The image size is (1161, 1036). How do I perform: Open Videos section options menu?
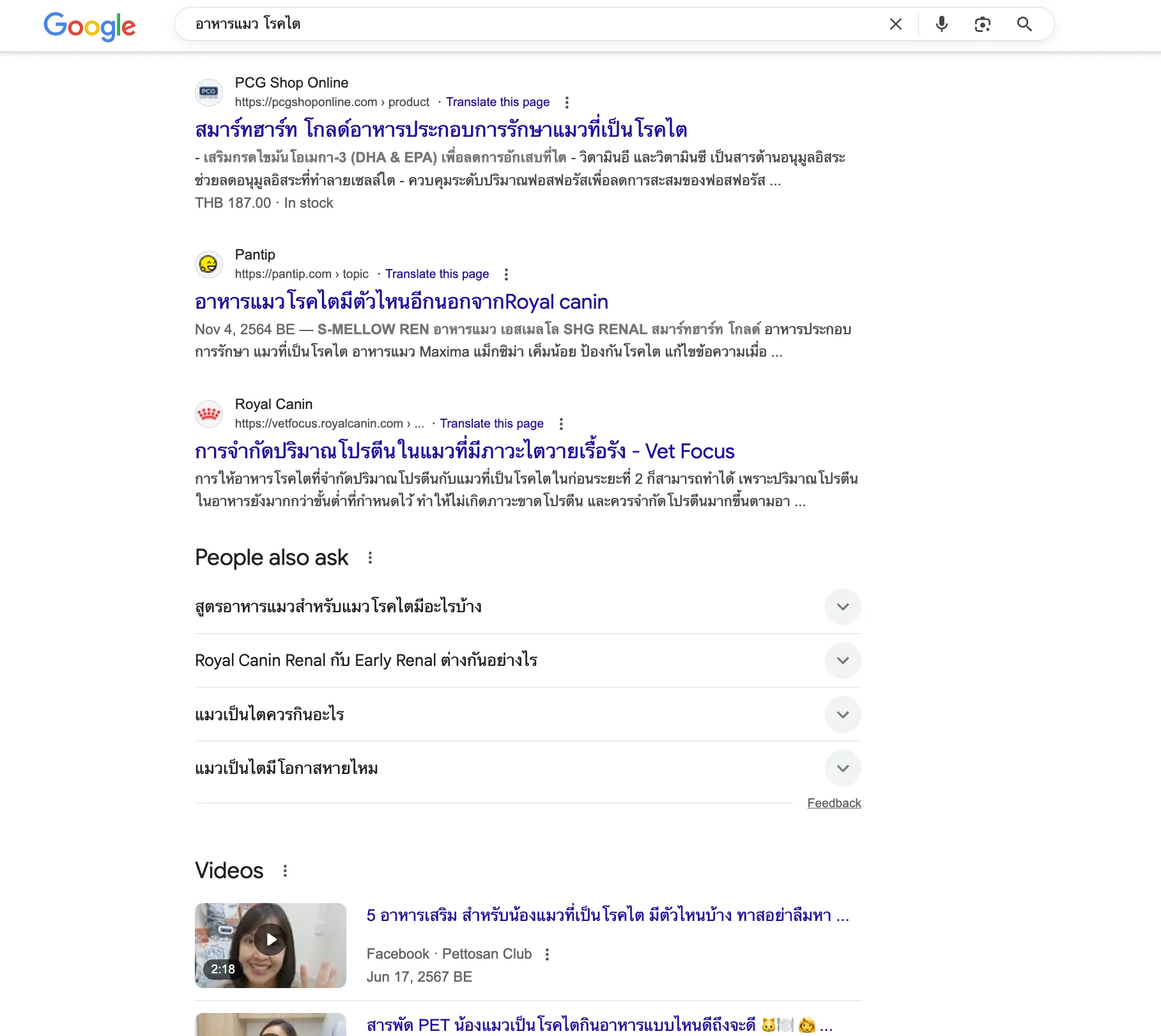click(285, 871)
